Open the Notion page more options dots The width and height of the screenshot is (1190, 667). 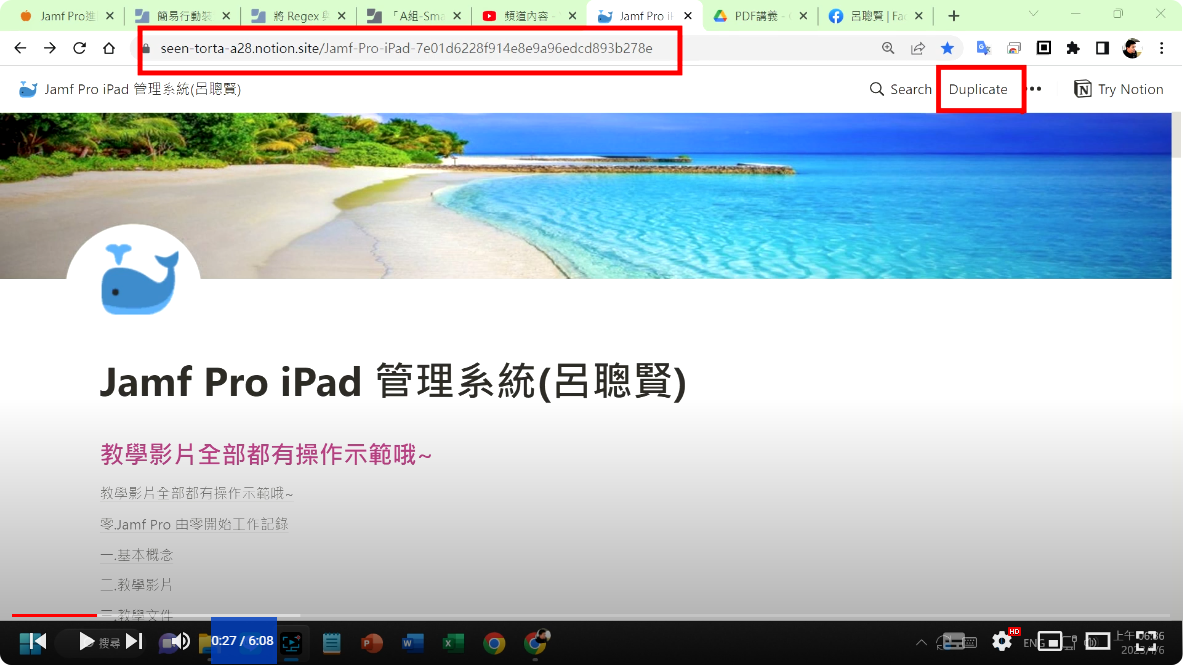pos(1035,90)
